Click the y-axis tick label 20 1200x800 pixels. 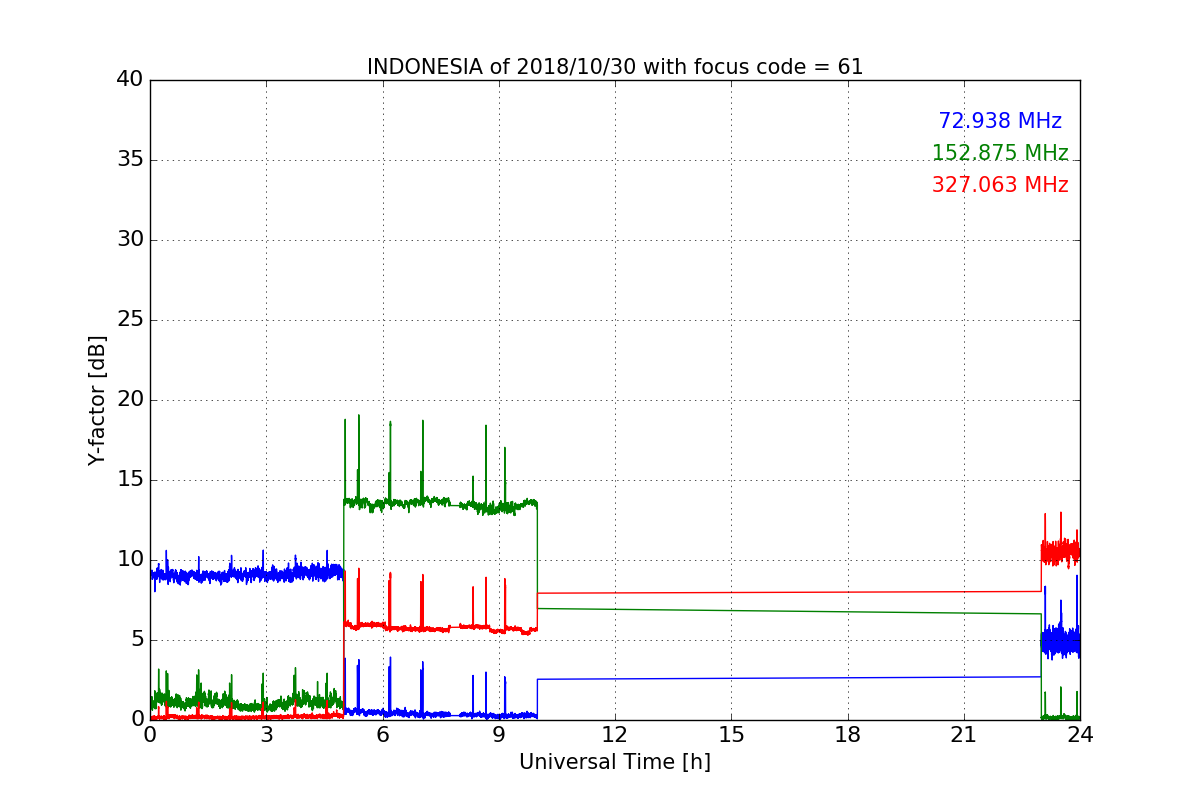coord(129,400)
